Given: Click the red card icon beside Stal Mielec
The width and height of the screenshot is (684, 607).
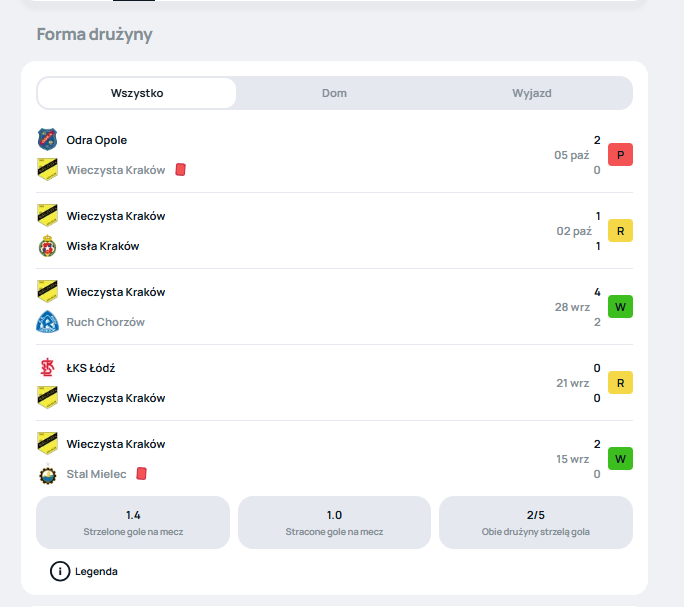Looking at the screenshot, I should click(142, 474).
